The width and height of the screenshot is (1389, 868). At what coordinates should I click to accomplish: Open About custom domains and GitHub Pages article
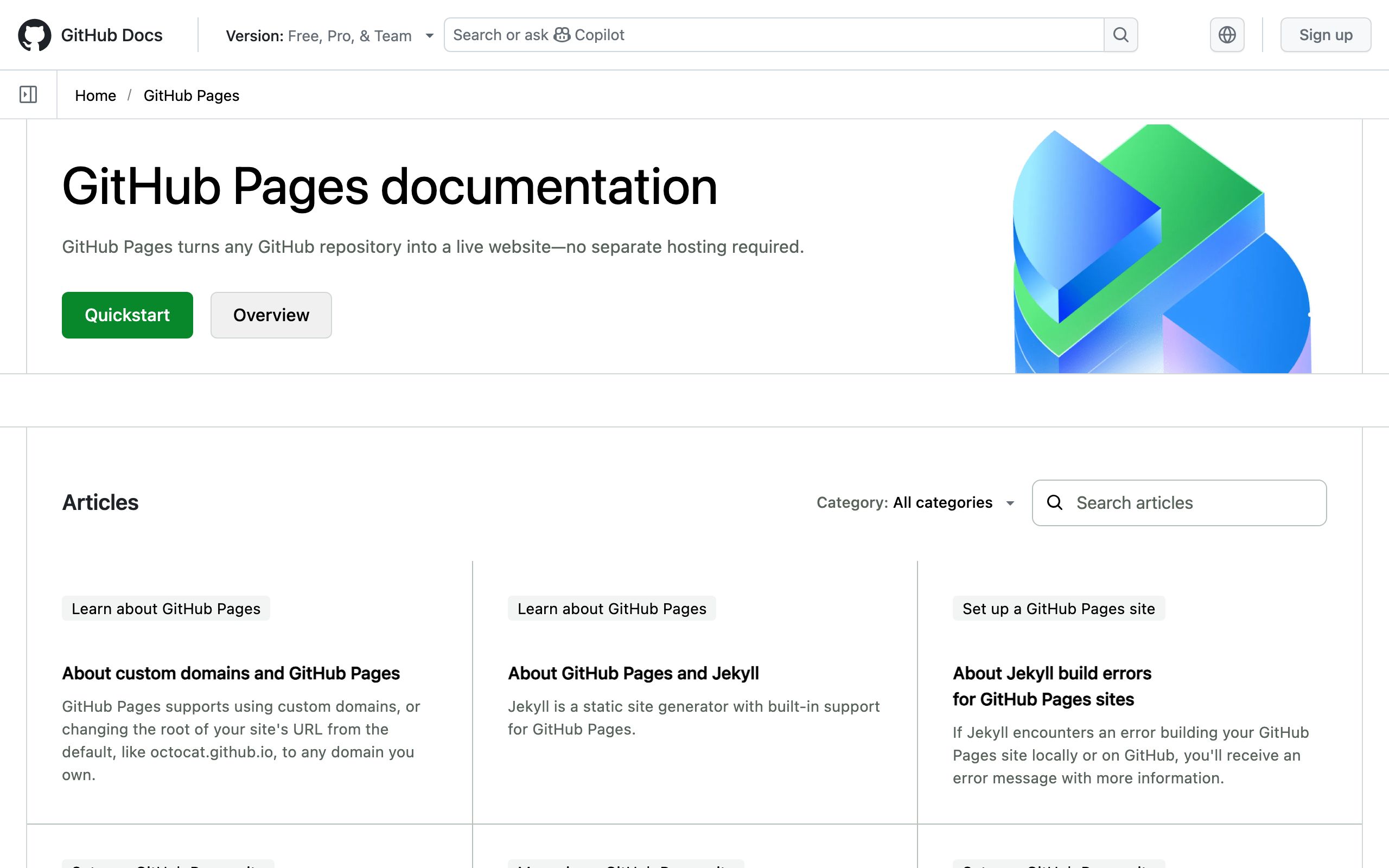click(x=231, y=673)
